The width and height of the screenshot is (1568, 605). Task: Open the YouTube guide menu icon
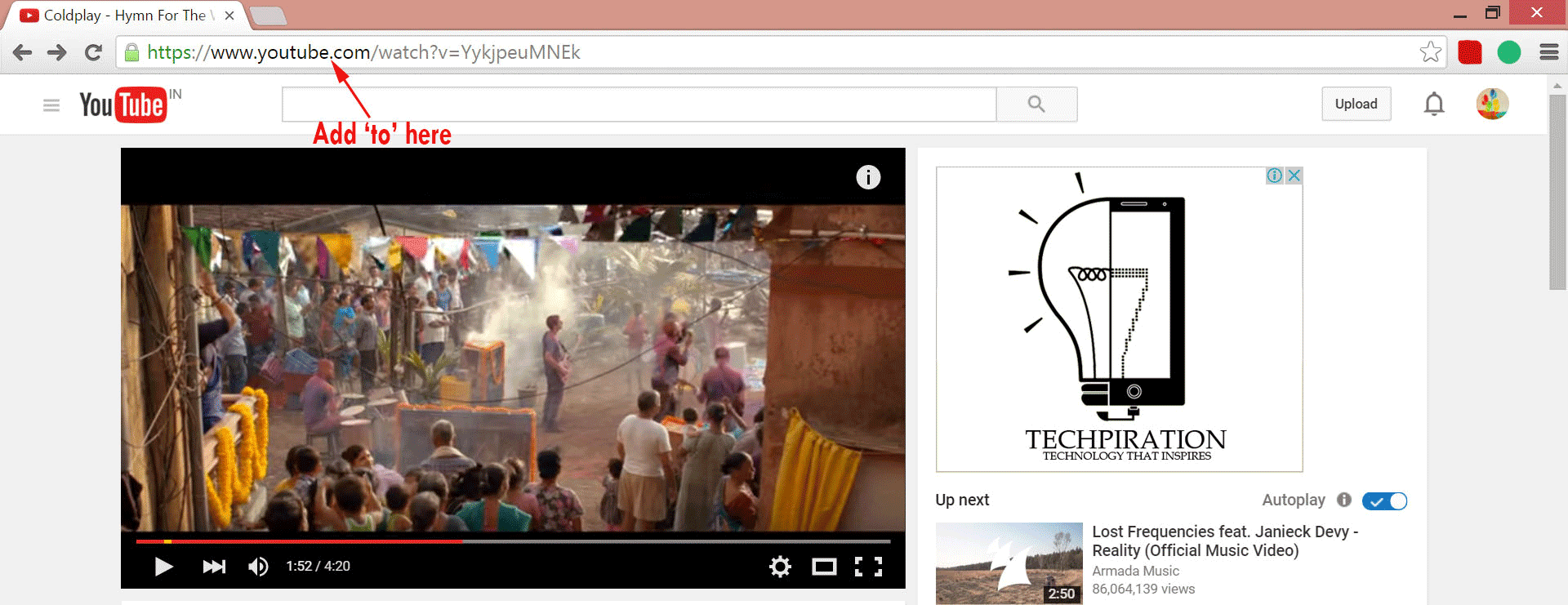coord(51,105)
